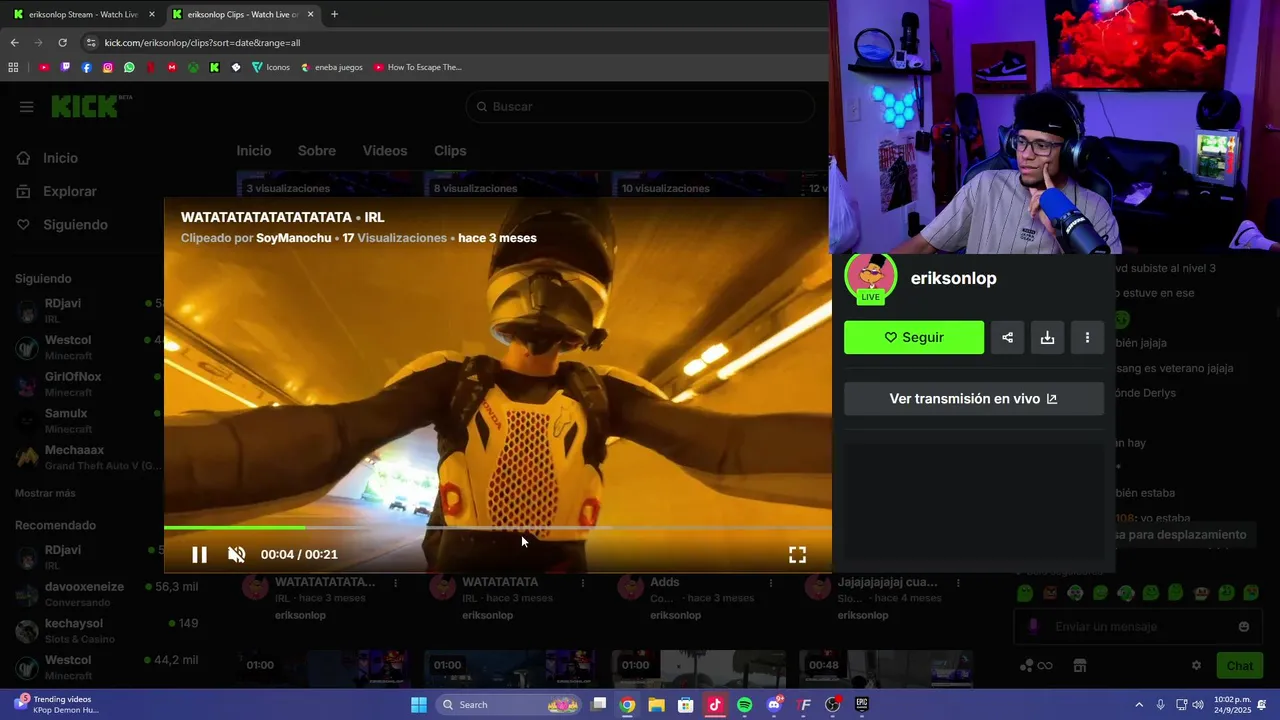Screen dimensions: 1280x720
Task: Close the eriksonlop Clips browser tab
Action: coord(311,14)
